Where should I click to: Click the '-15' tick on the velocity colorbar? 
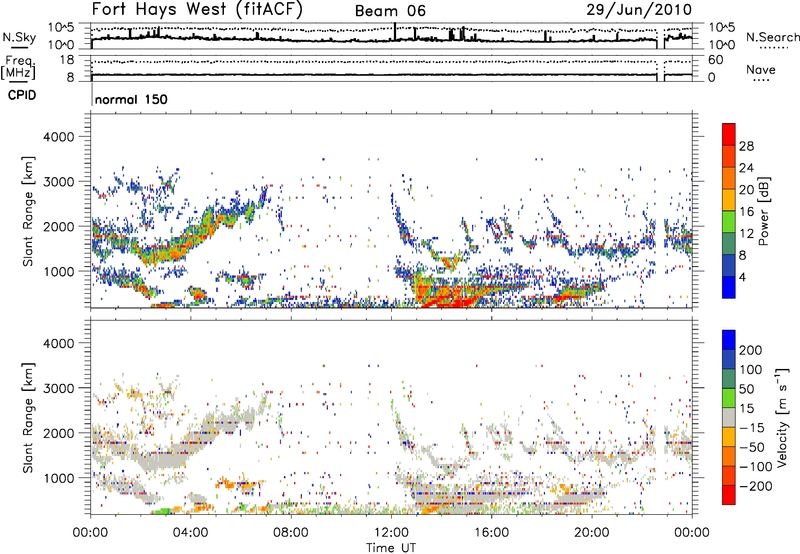pos(752,427)
